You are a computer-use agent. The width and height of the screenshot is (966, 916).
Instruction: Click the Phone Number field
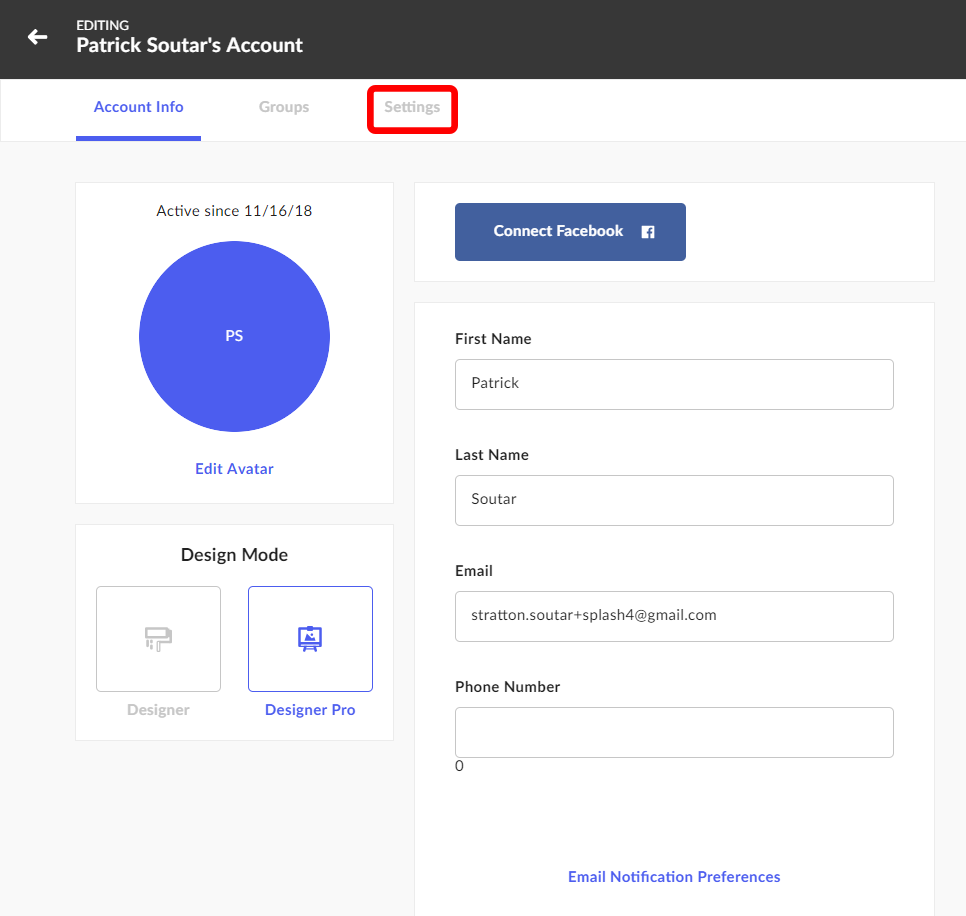pos(674,732)
